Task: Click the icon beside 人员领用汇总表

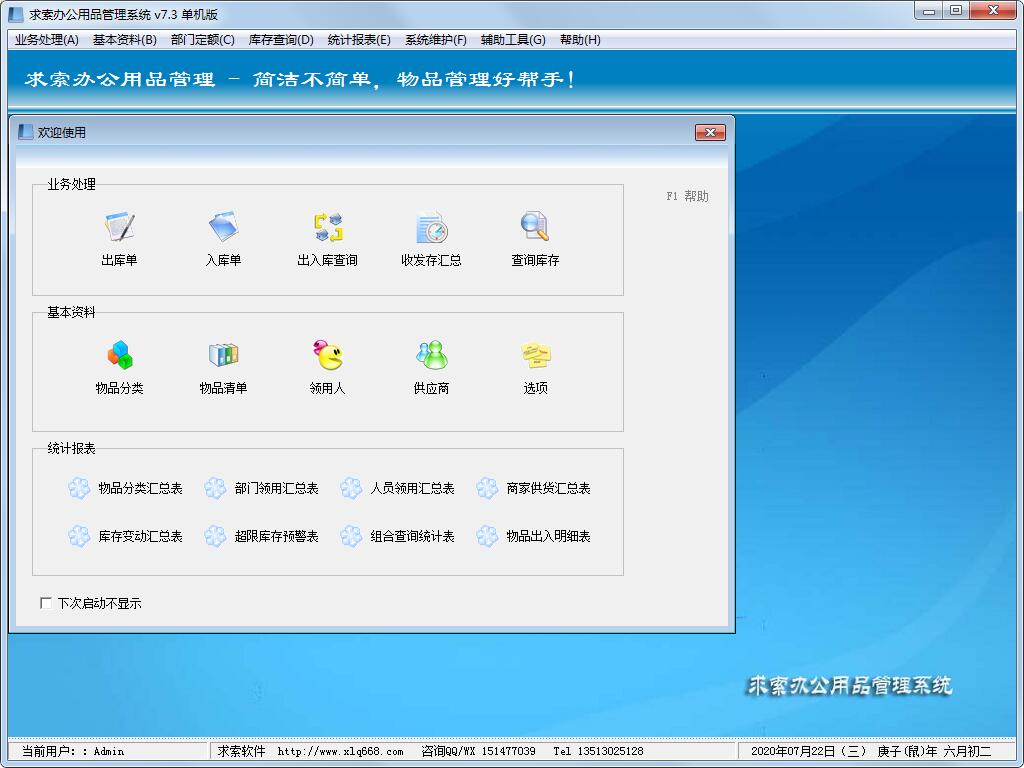Action: 351,488
